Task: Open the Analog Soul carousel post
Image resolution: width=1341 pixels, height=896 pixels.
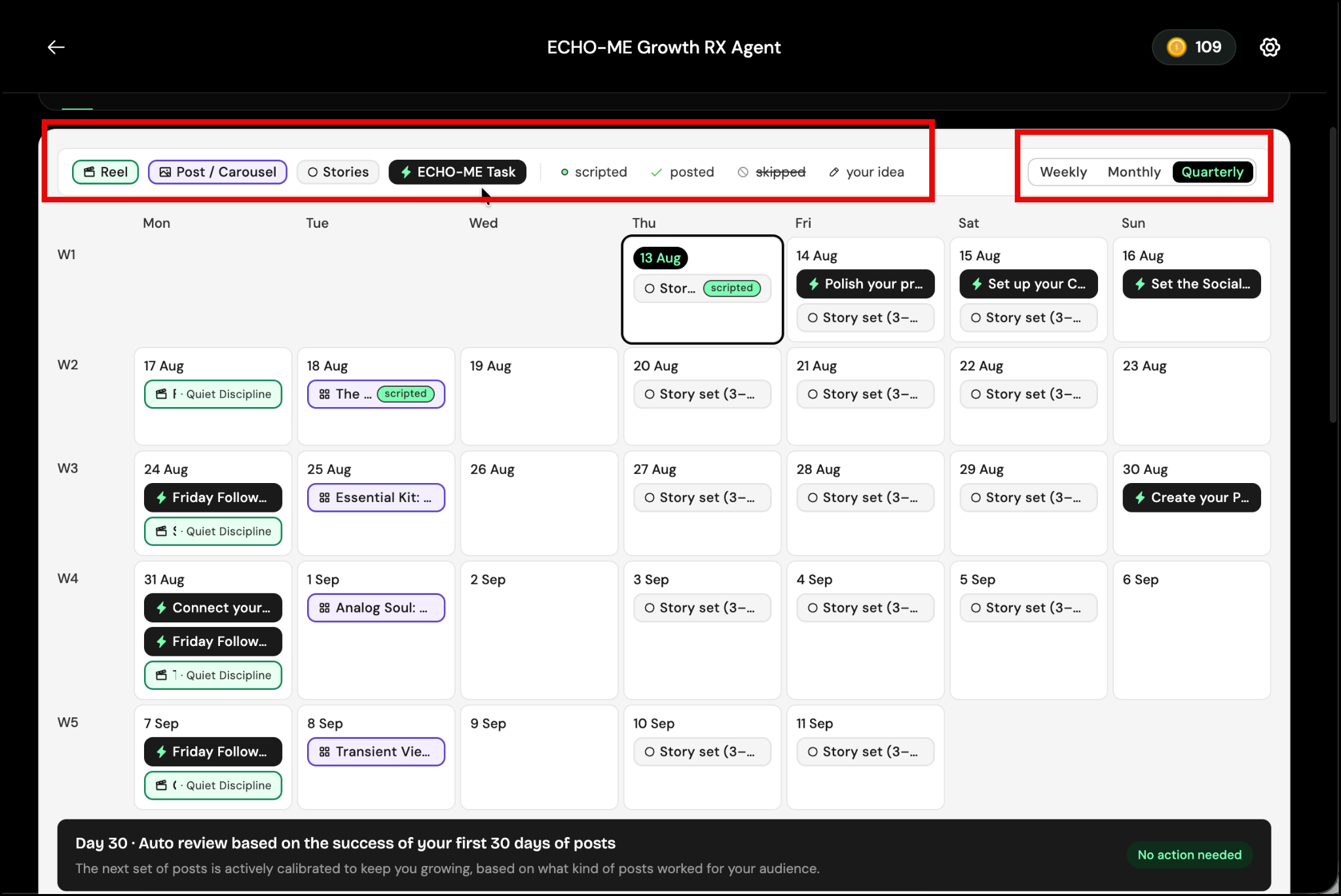Action: [376, 607]
